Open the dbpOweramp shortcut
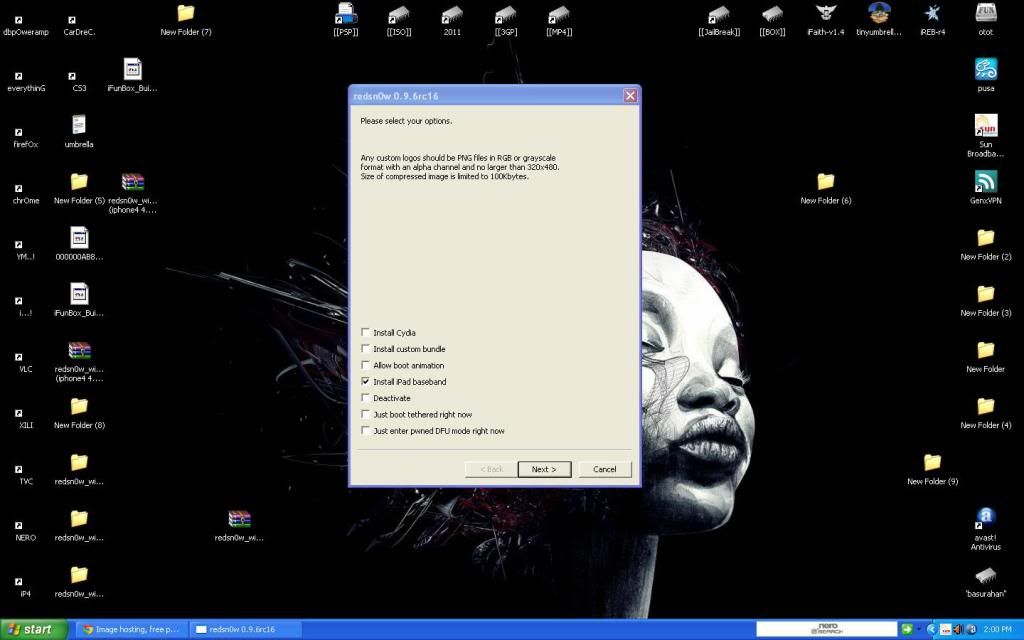This screenshot has width=1024, height=640. 26,25
